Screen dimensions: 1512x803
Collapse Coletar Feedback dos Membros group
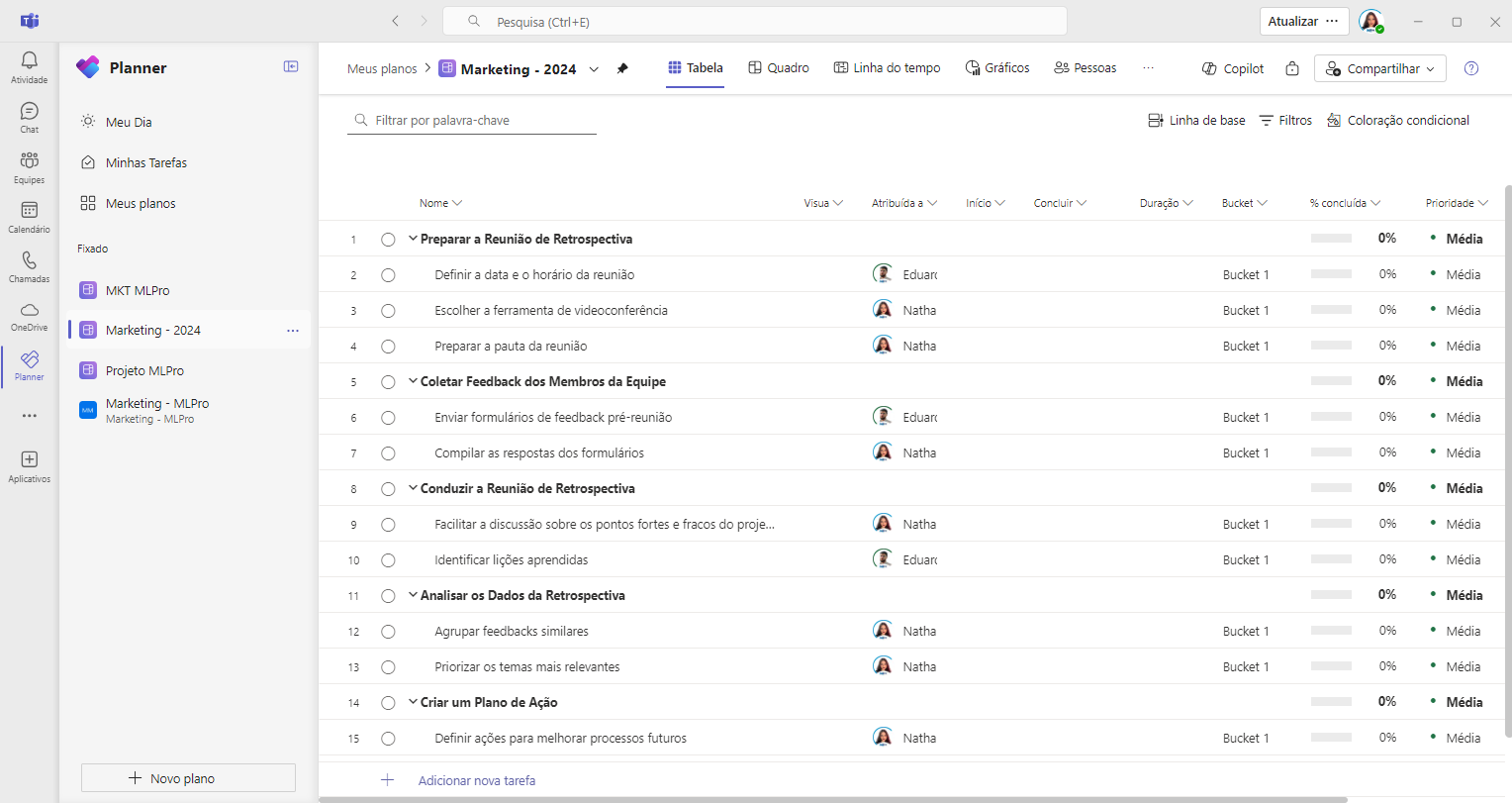pos(413,381)
